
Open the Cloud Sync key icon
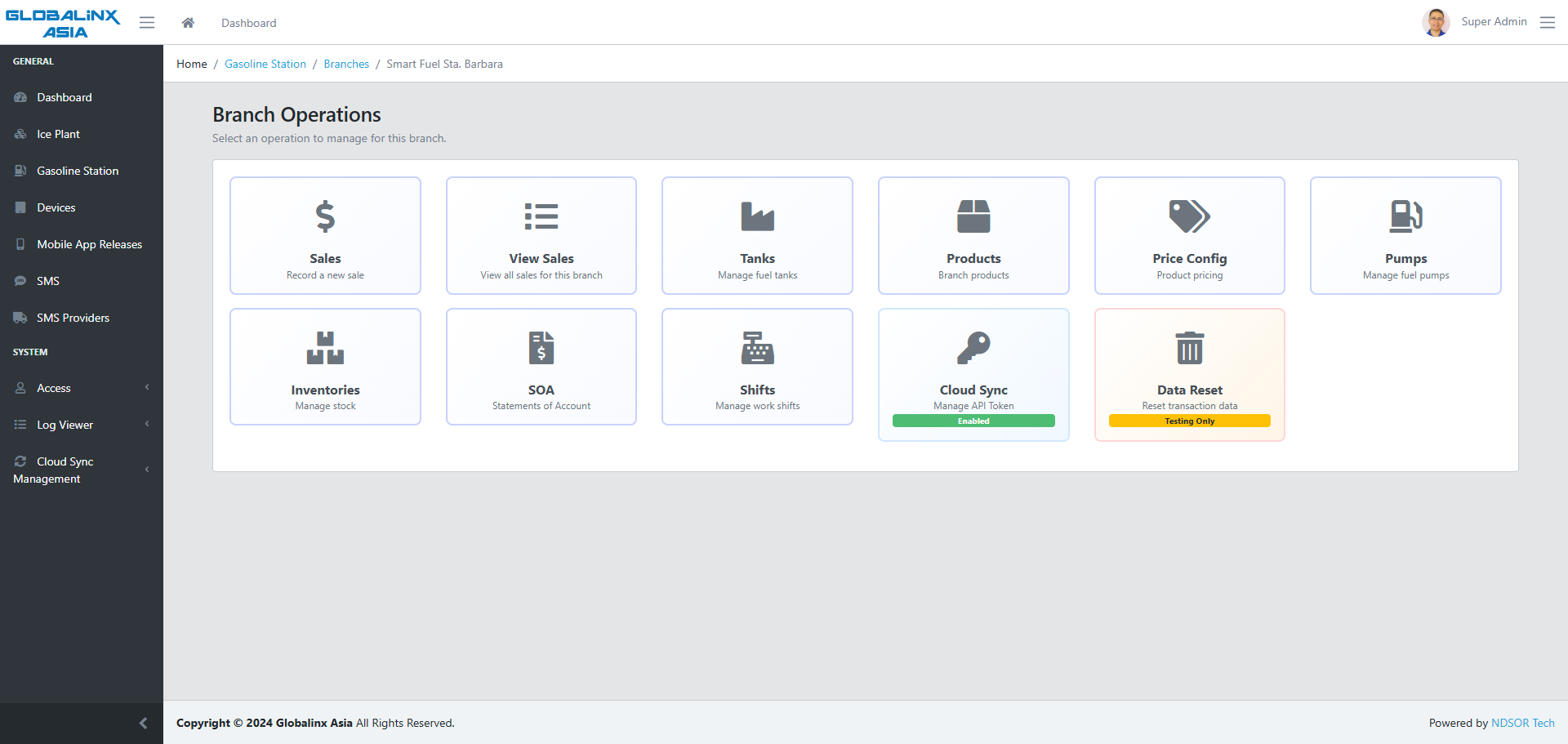[973, 348]
